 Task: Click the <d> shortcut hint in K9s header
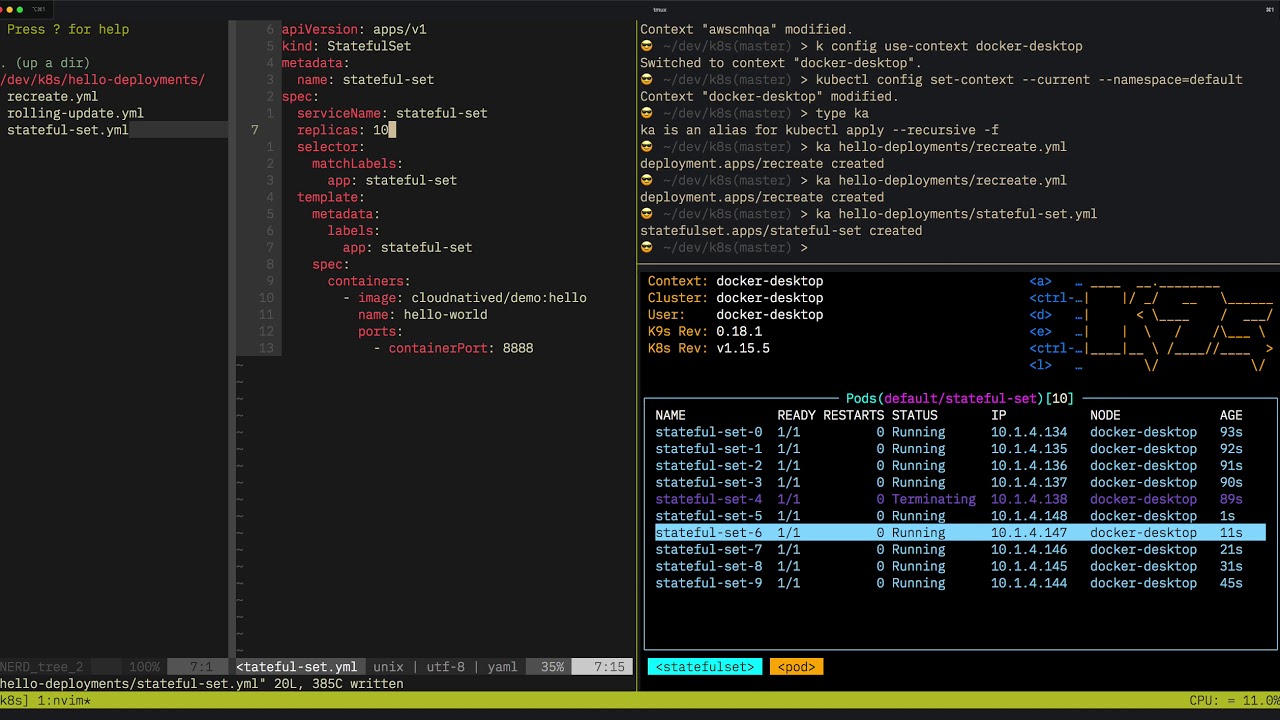(1040, 315)
